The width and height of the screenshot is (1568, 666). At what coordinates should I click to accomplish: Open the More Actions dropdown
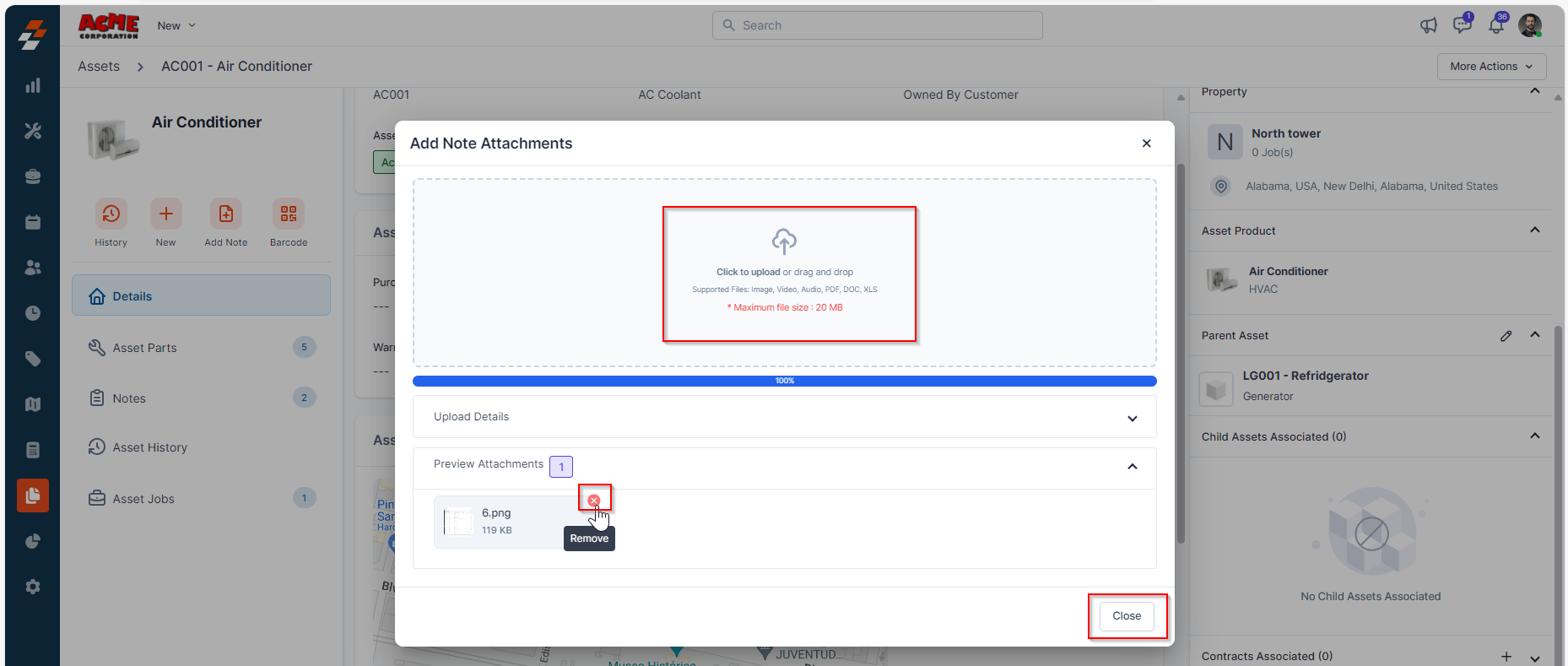[1492, 67]
